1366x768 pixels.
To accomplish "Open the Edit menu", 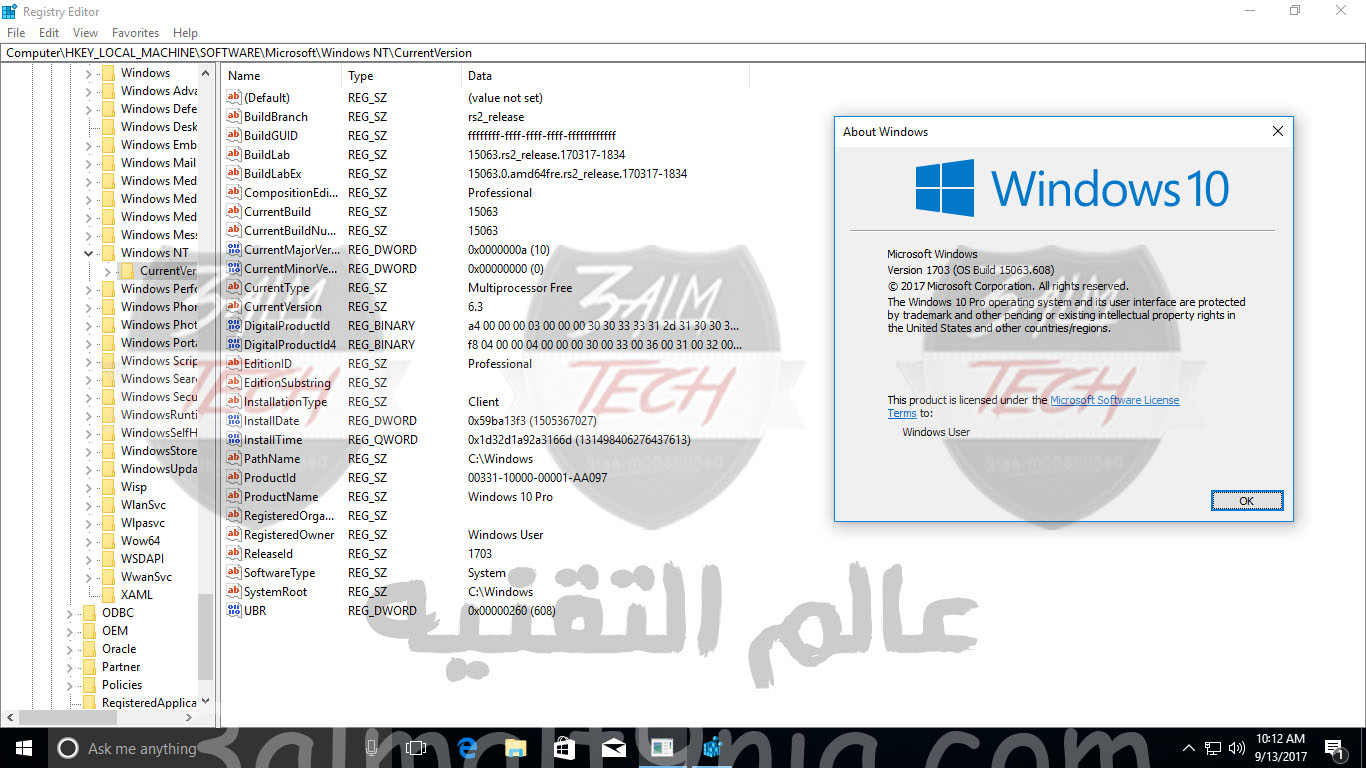I will pyautogui.click(x=49, y=33).
